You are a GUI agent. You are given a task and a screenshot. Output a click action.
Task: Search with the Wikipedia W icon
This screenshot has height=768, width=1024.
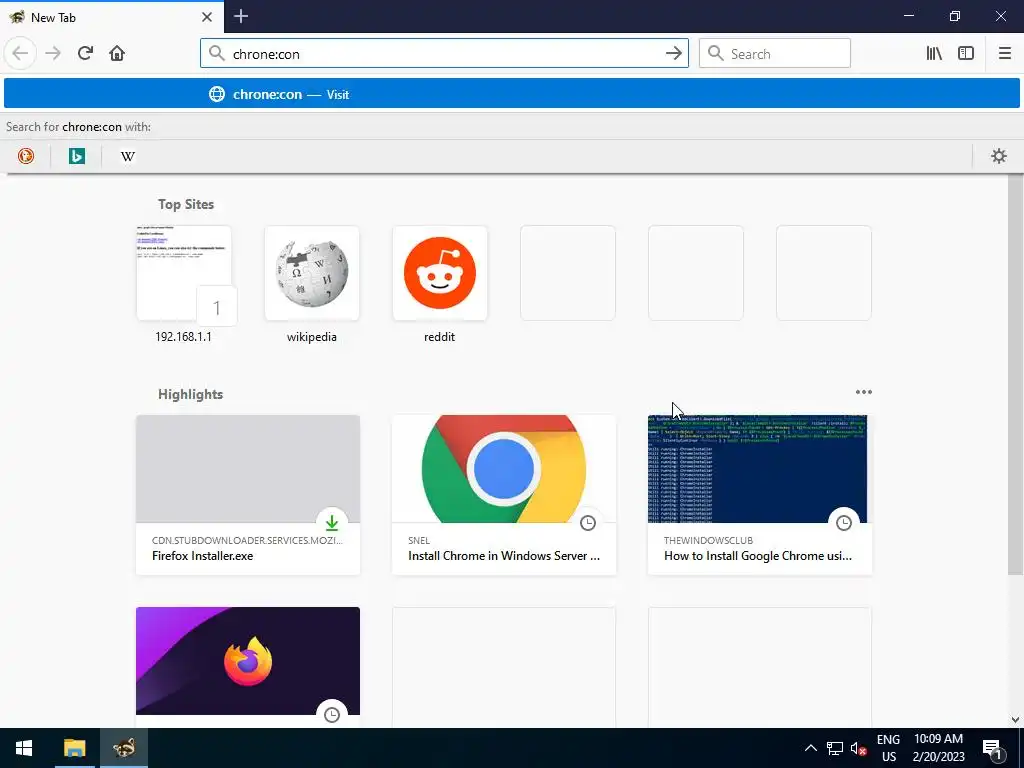(x=128, y=156)
